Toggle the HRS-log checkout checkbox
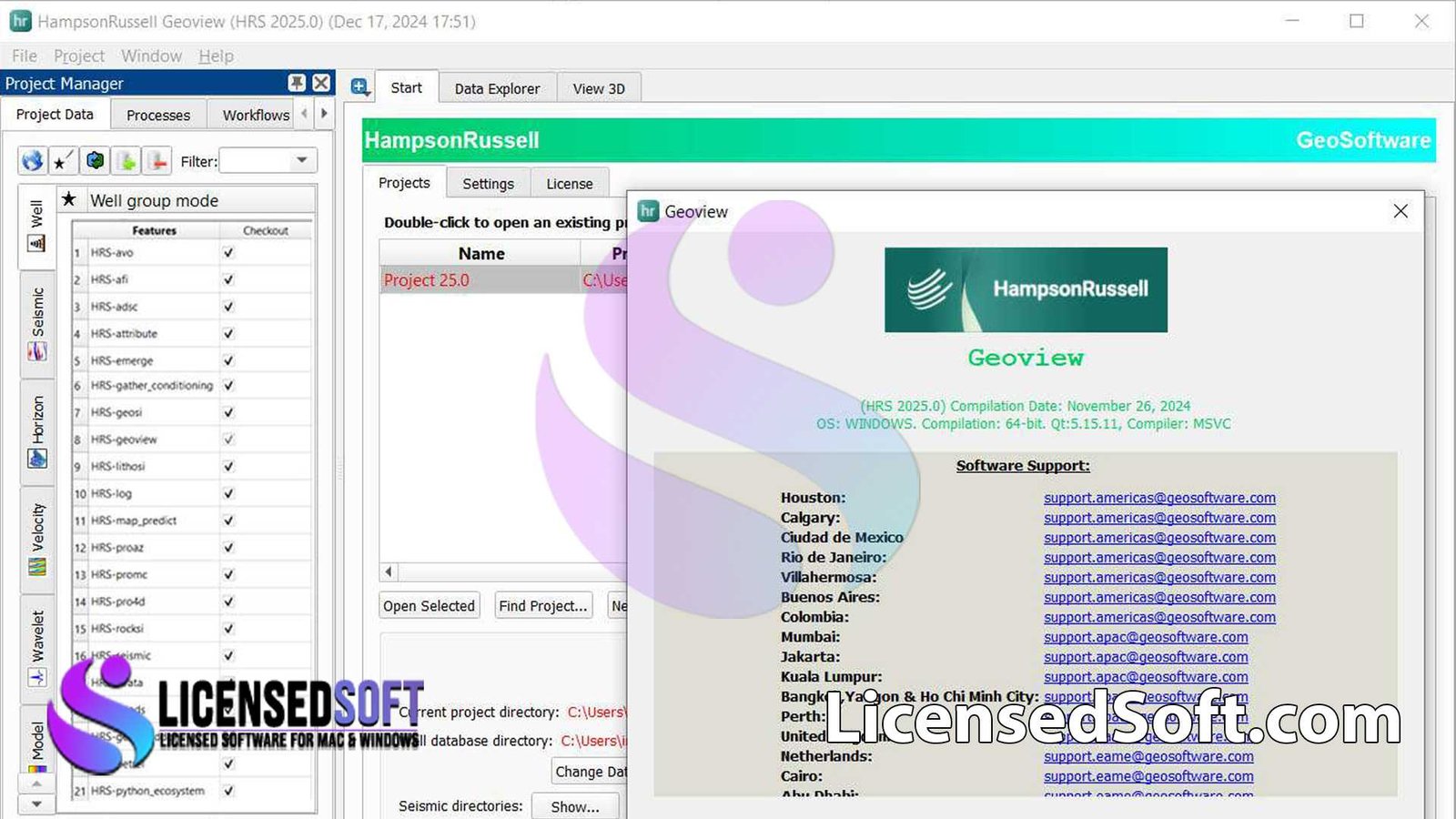The height and width of the screenshot is (819, 1456). (228, 493)
